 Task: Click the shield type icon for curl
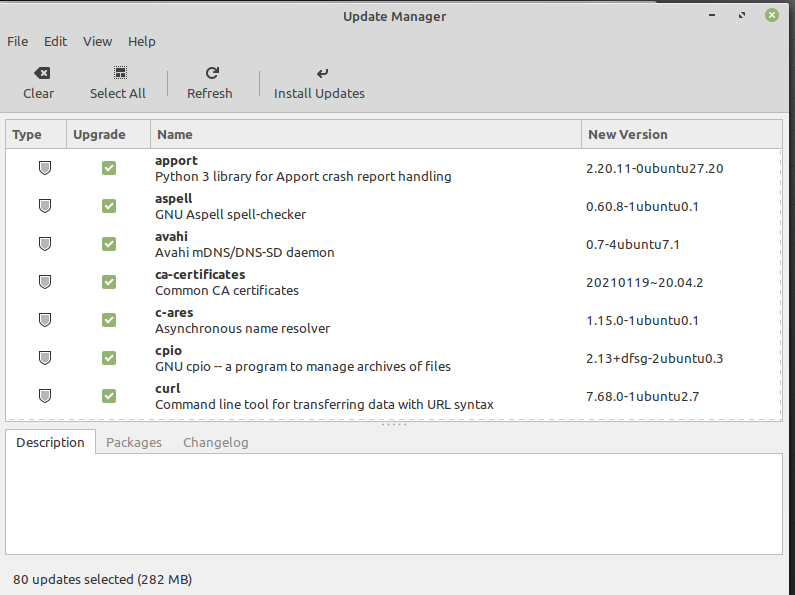(x=44, y=396)
